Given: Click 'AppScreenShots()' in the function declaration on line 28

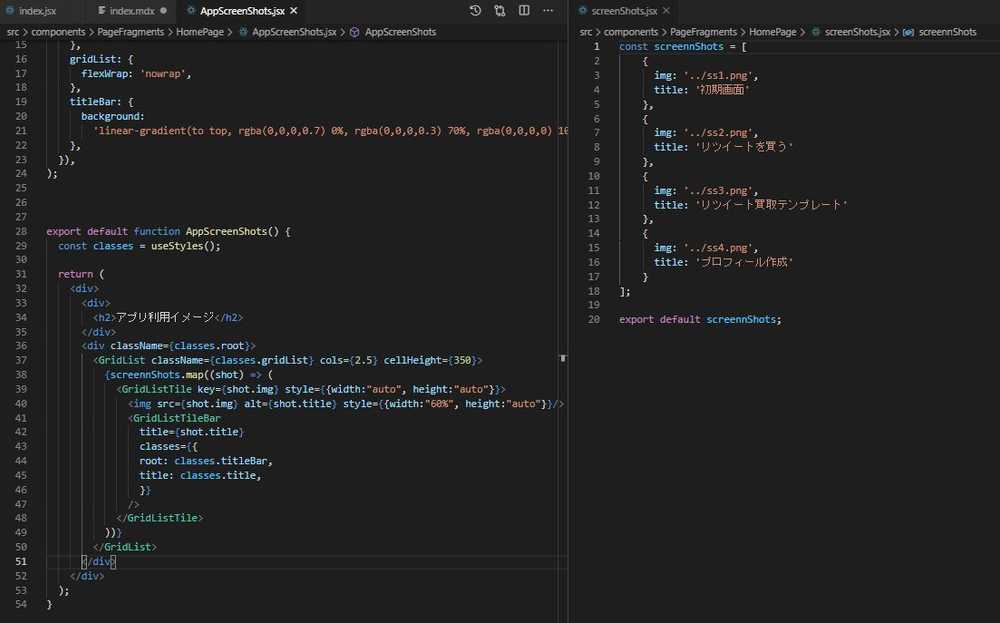Looking at the screenshot, I should coord(232,231).
